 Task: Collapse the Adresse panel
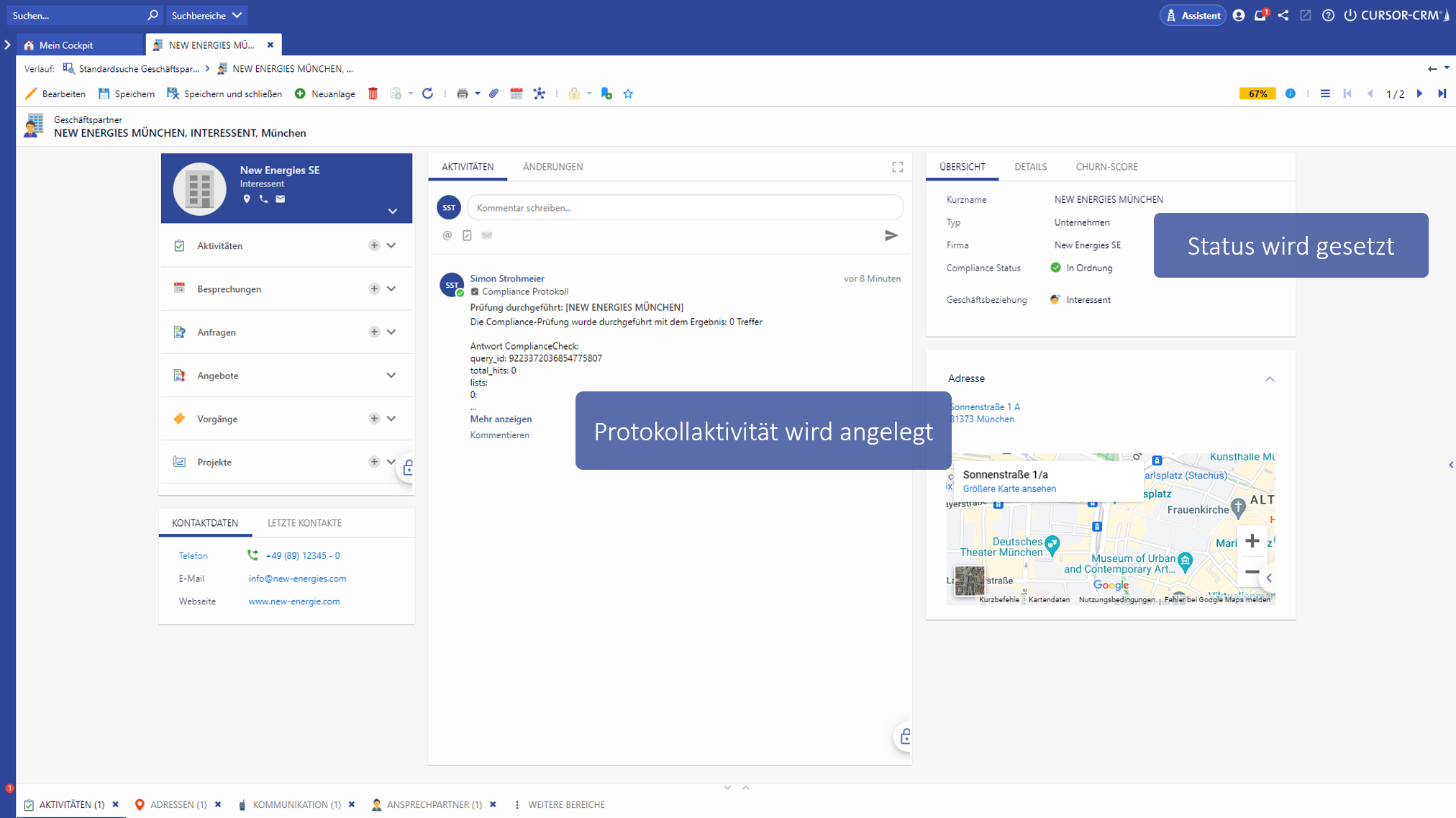1270,379
